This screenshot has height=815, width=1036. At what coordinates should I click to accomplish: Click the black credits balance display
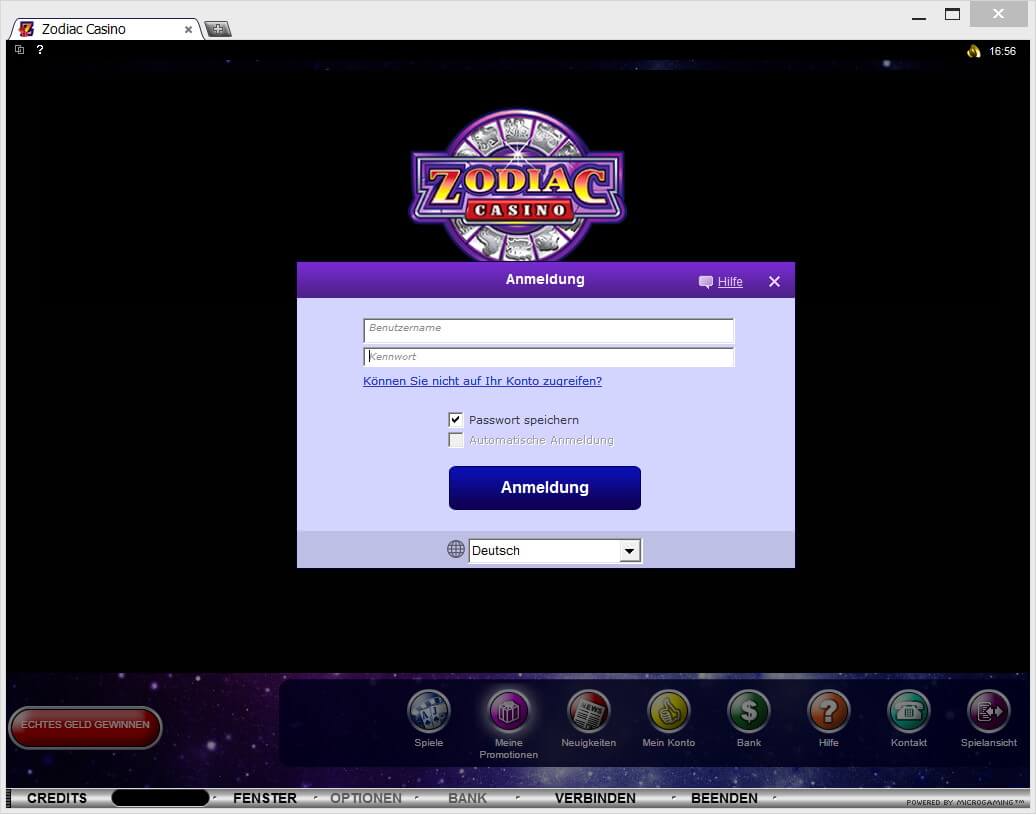[x=160, y=798]
